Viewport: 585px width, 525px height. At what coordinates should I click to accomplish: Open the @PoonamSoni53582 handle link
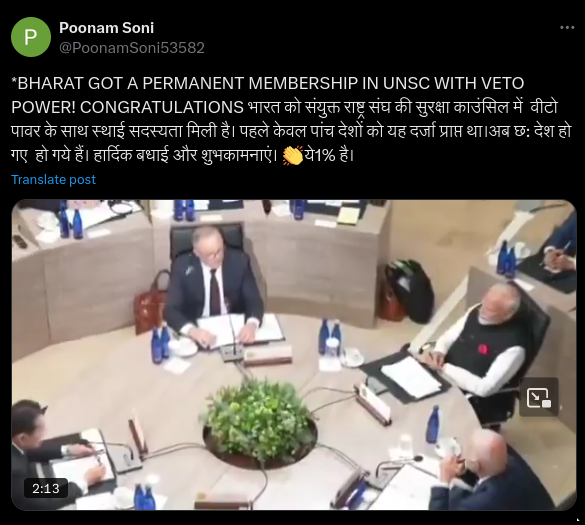(132, 48)
